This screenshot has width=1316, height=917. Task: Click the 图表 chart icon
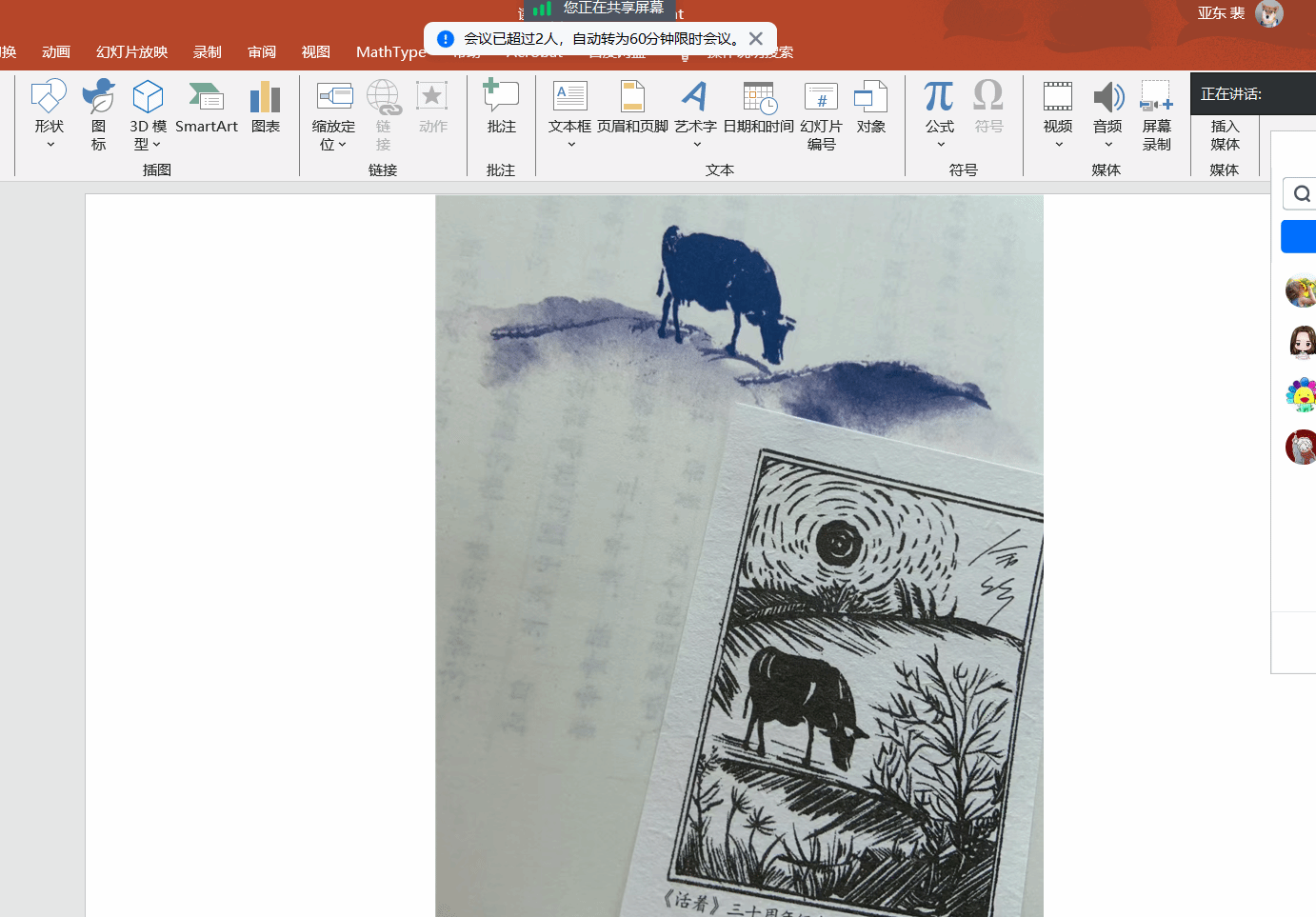pyautogui.click(x=265, y=108)
